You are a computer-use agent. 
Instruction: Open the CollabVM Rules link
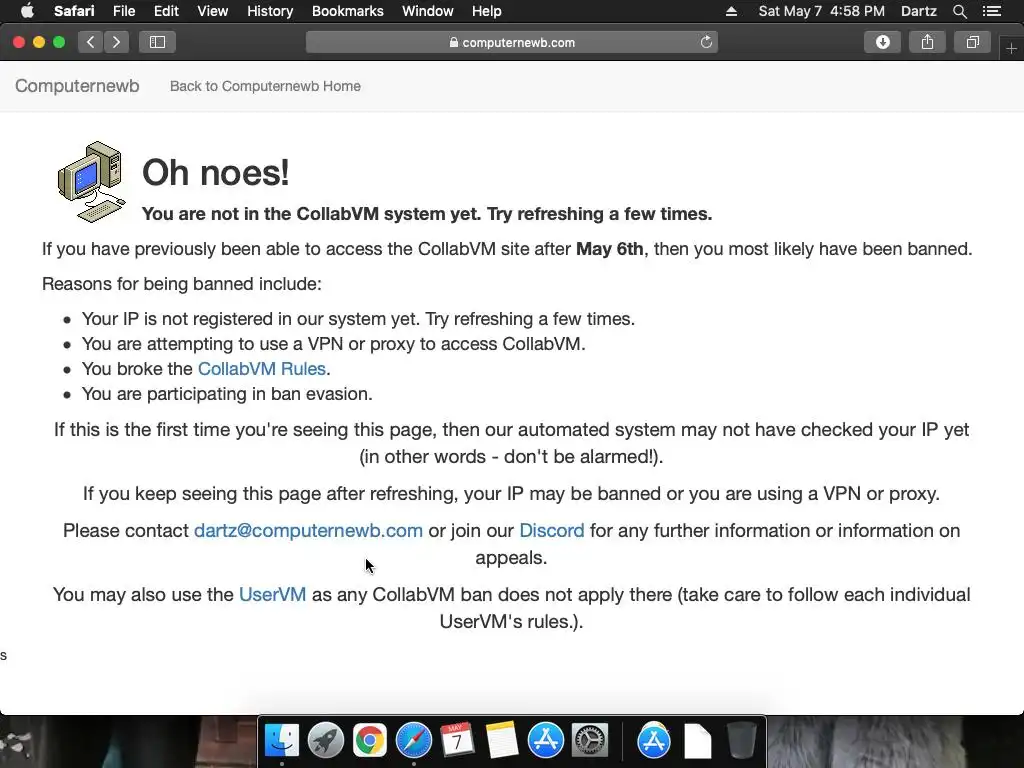tap(261, 369)
